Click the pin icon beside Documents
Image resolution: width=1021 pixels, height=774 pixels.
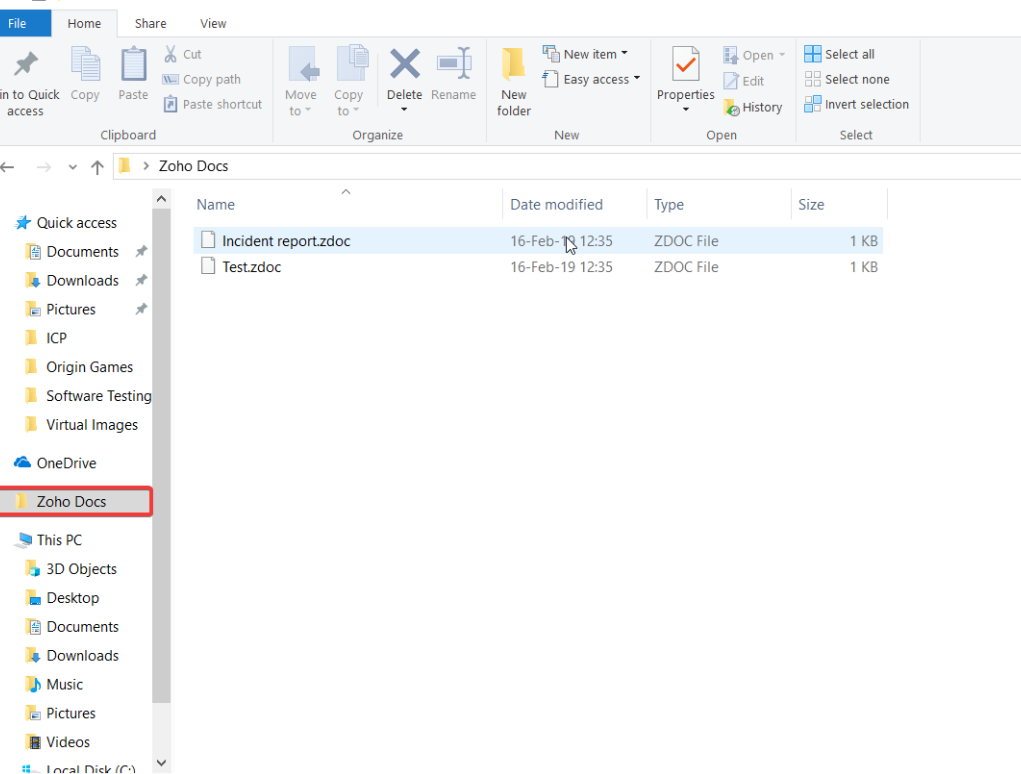[141, 251]
